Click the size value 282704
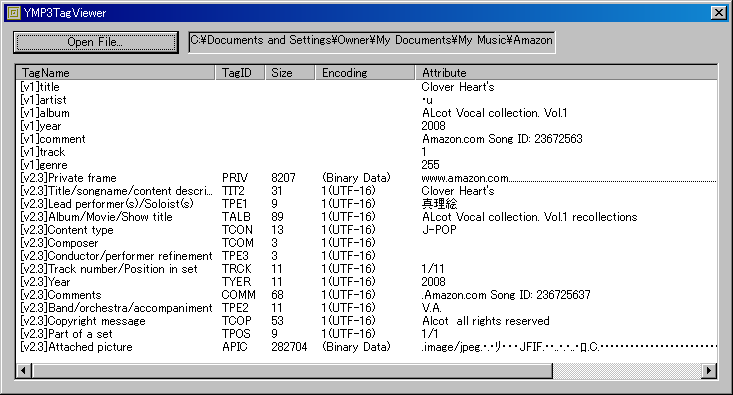 click(289, 347)
